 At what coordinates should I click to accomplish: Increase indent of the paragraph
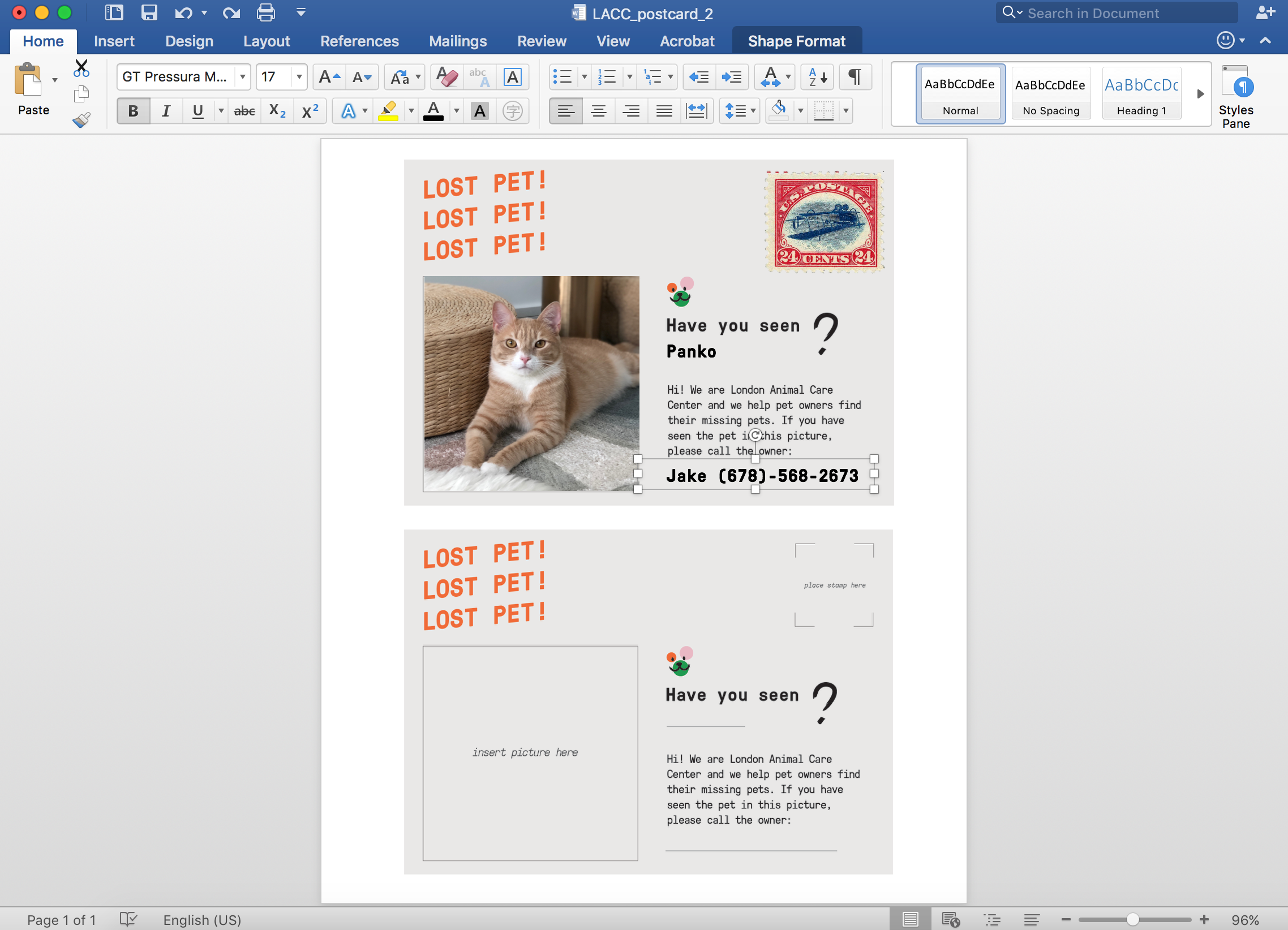(732, 76)
